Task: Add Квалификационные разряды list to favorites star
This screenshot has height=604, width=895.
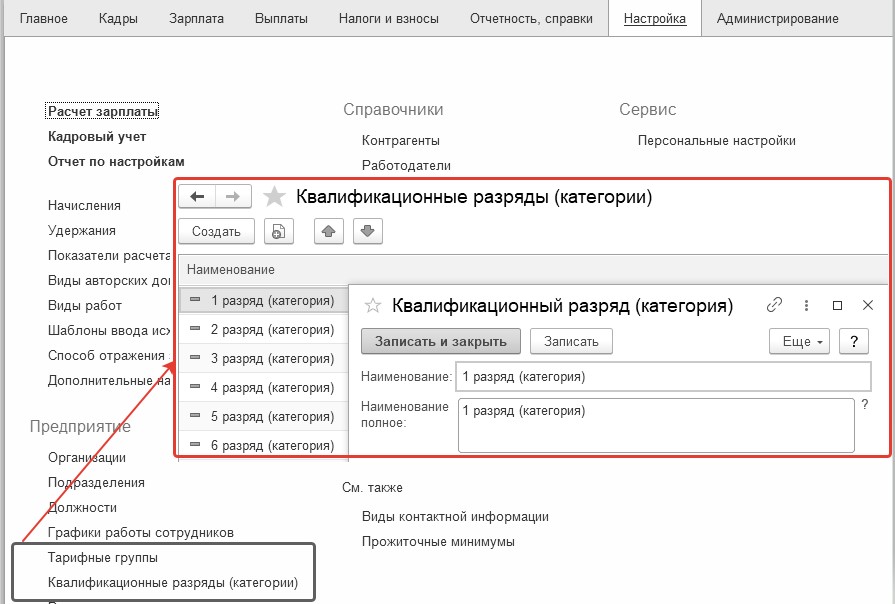Action: click(274, 197)
